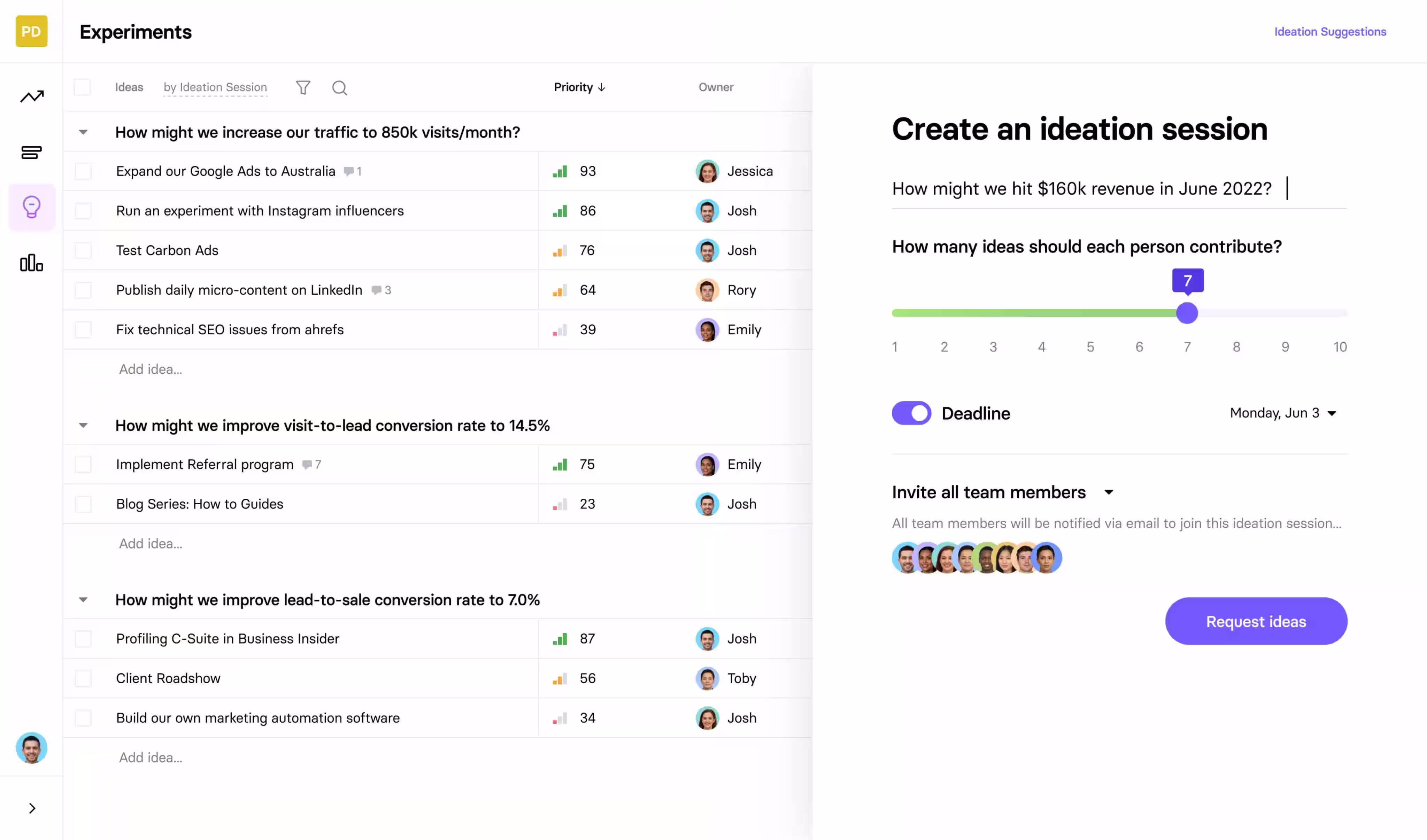Open Invite all team members dropdown

tap(1109, 492)
